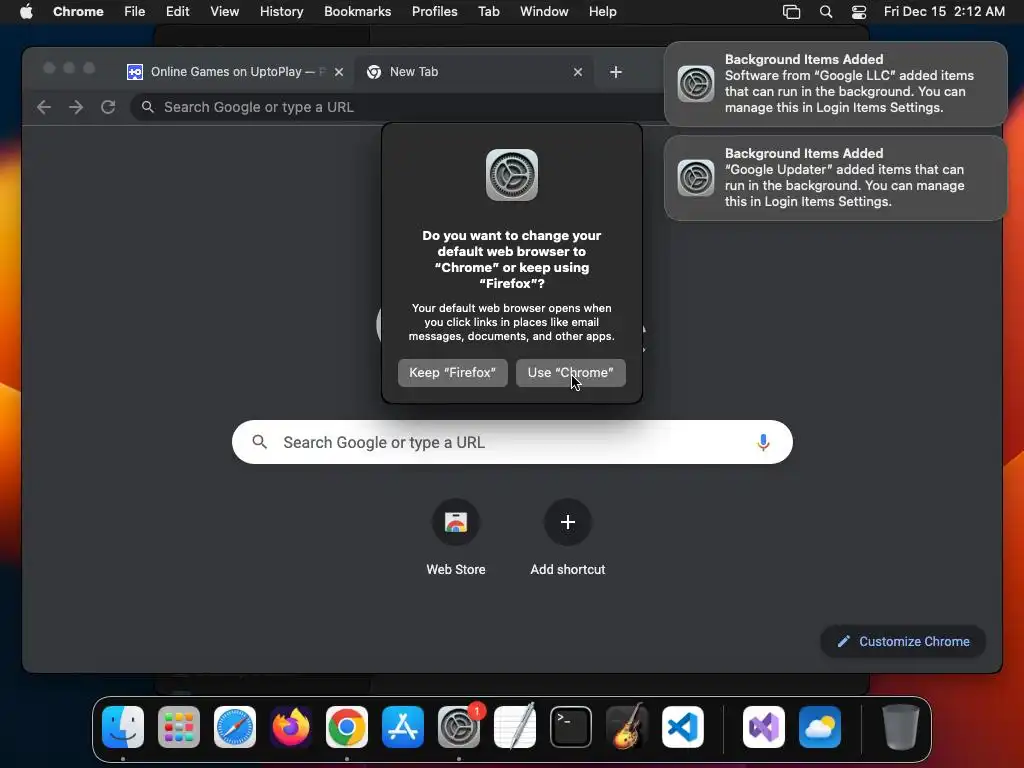Open Control Center from menu bar
This screenshot has height=768, width=1024.
tap(859, 12)
